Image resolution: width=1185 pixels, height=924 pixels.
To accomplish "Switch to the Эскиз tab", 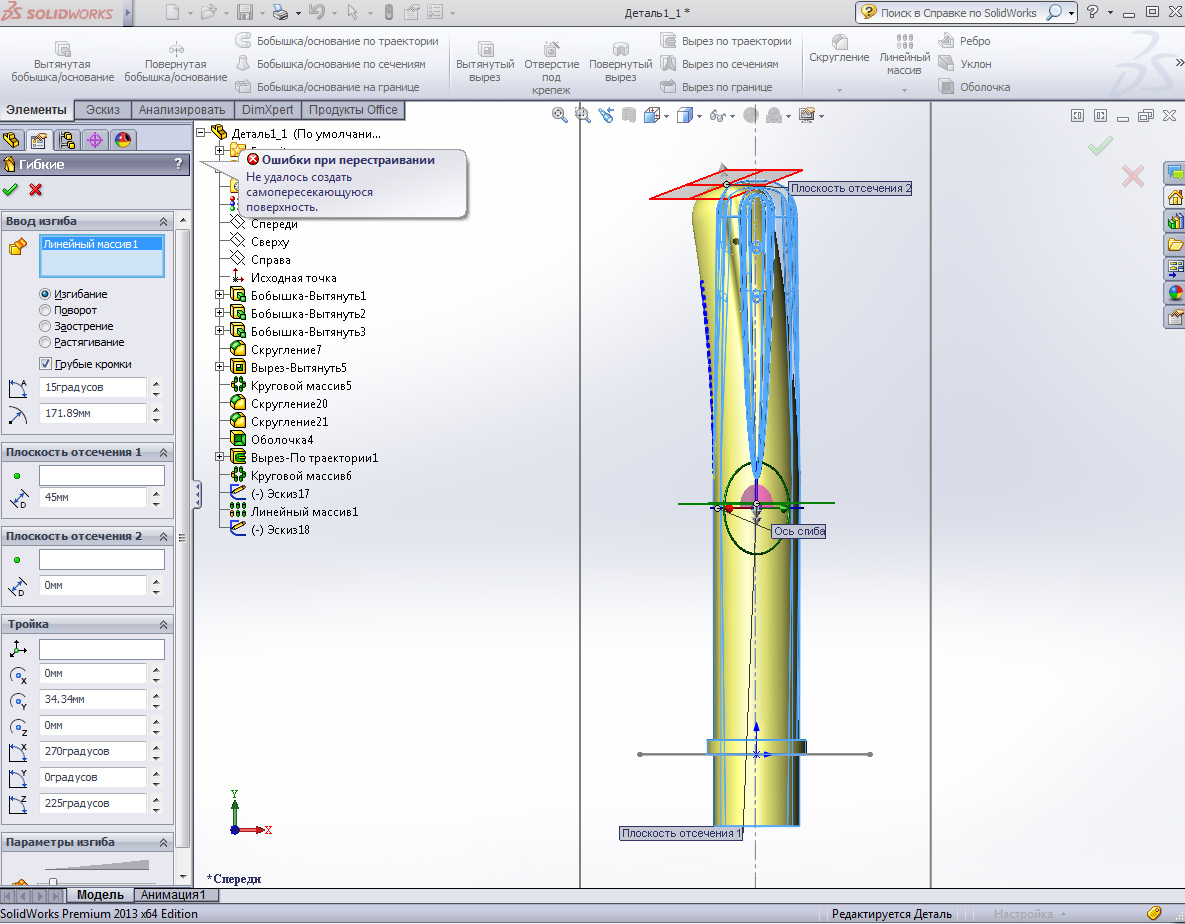I will click(104, 110).
